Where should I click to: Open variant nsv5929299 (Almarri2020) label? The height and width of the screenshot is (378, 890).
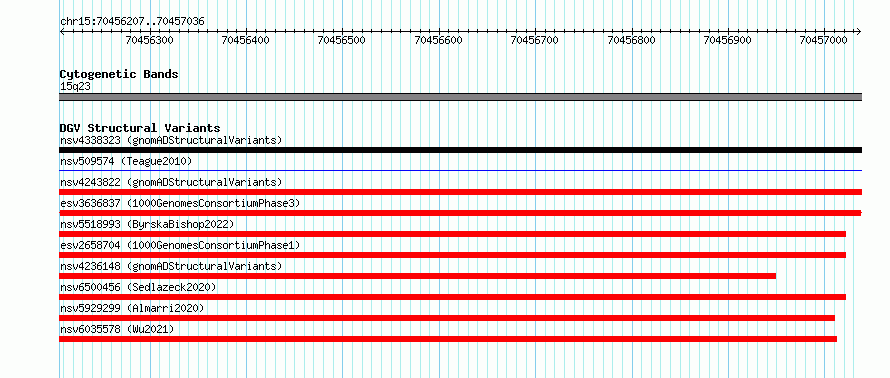(x=132, y=308)
